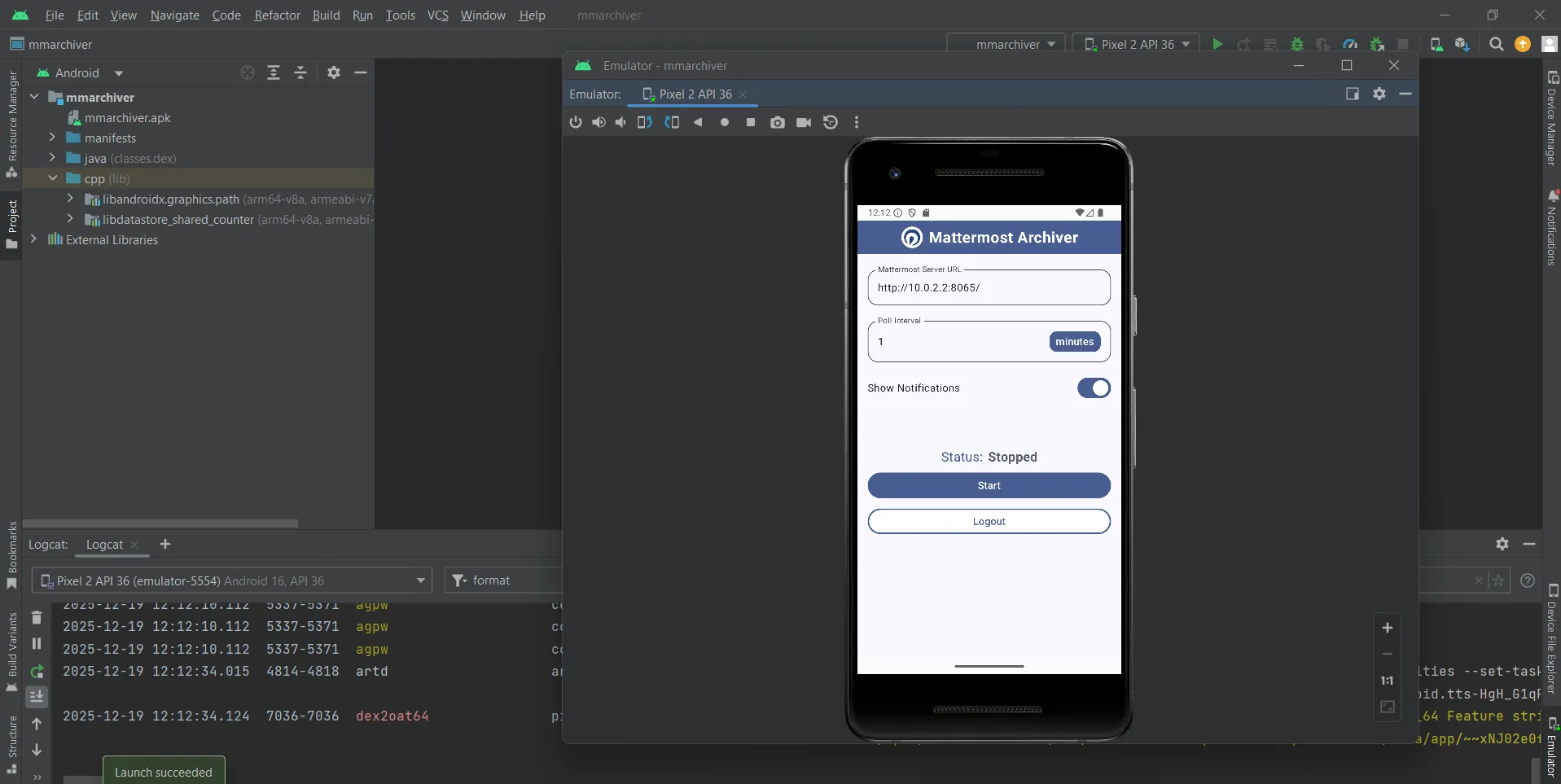The width and height of the screenshot is (1561, 784).
Task: Click the orange update notification icon
Action: [1523, 44]
